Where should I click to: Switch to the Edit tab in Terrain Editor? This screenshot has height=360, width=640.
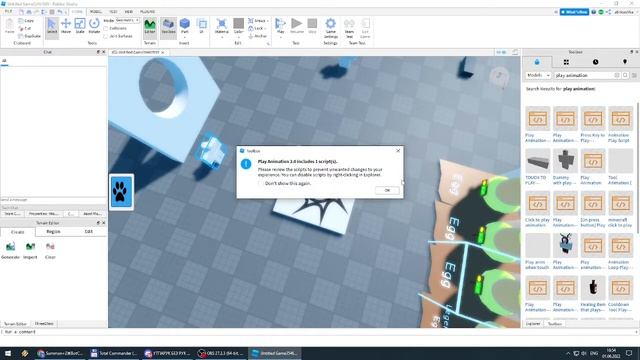click(x=89, y=231)
